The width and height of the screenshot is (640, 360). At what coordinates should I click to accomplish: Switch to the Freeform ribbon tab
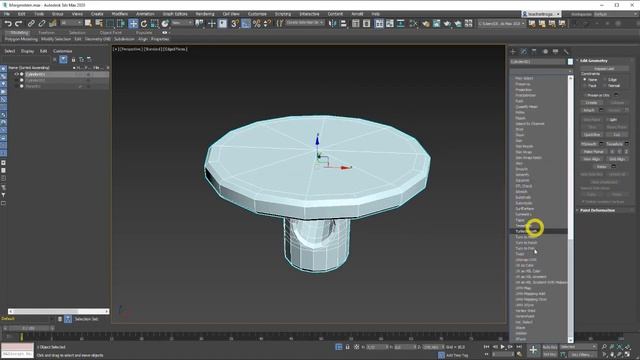click(x=46, y=33)
